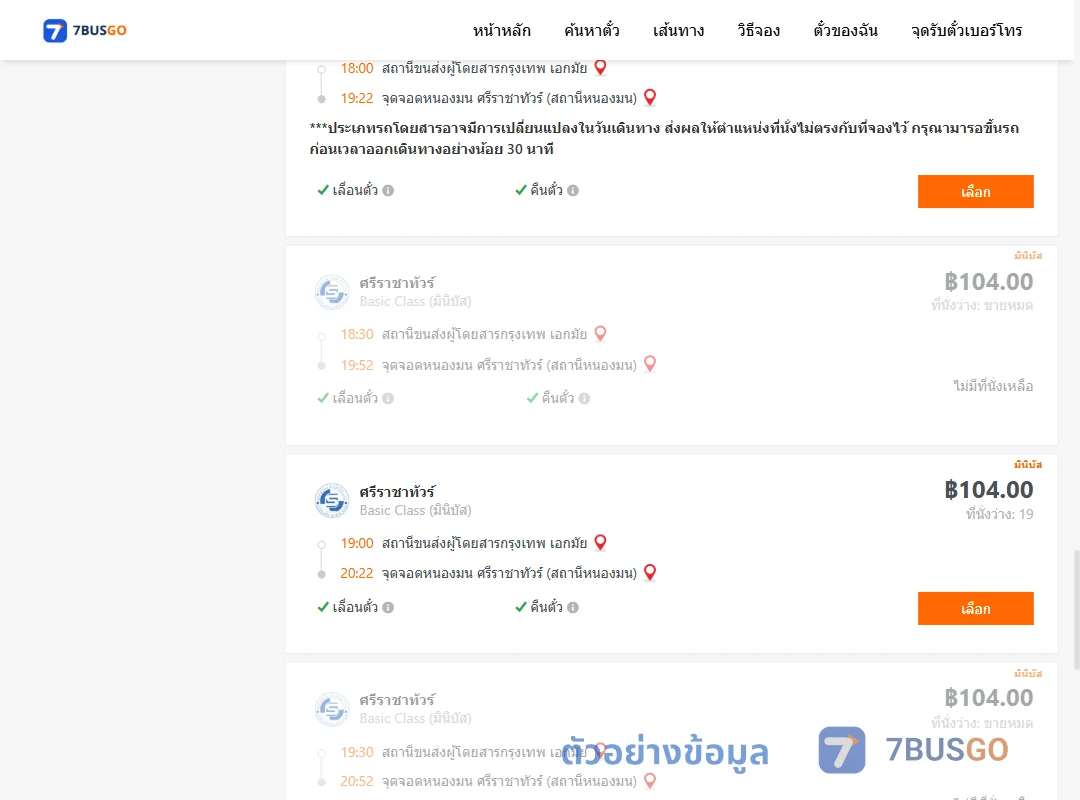
Task: Show คืนตั๋ว info icon on 19:00 trip
Action: coord(573,607)
